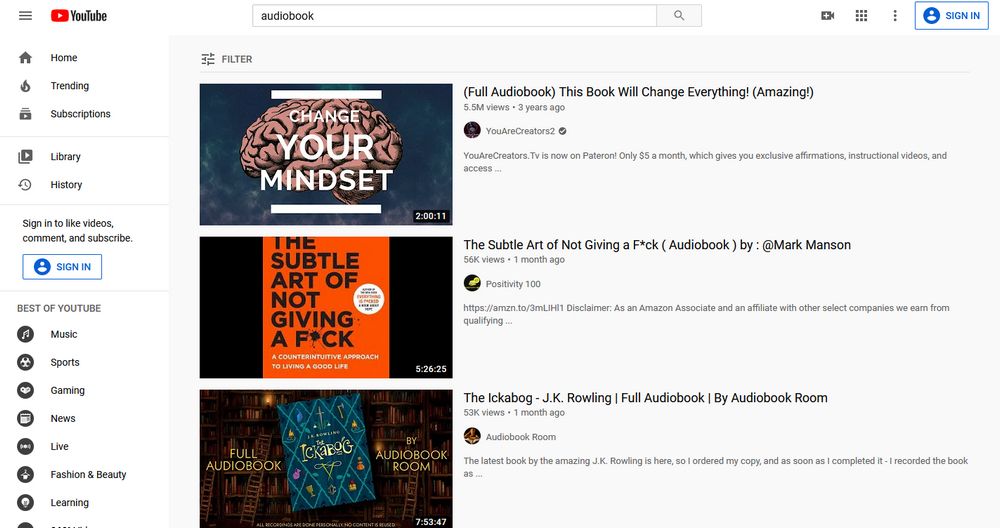Open Live label in sidebar

[x=59, y=446]
